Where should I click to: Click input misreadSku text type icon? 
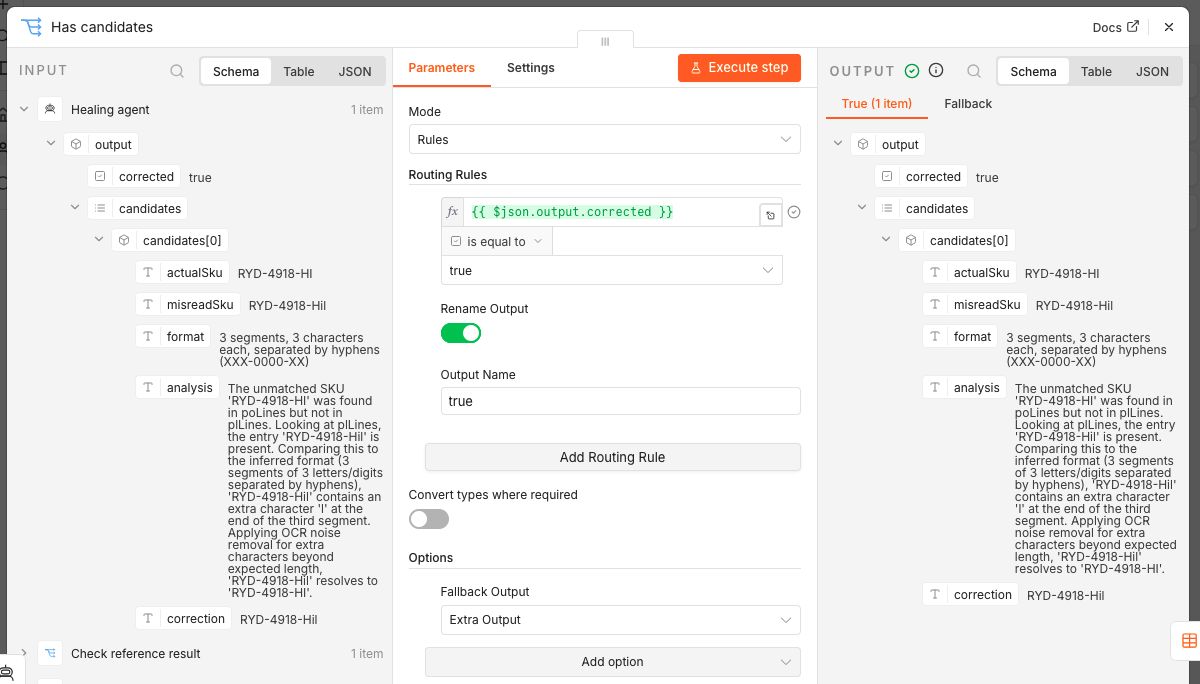[x=149, y=304]
